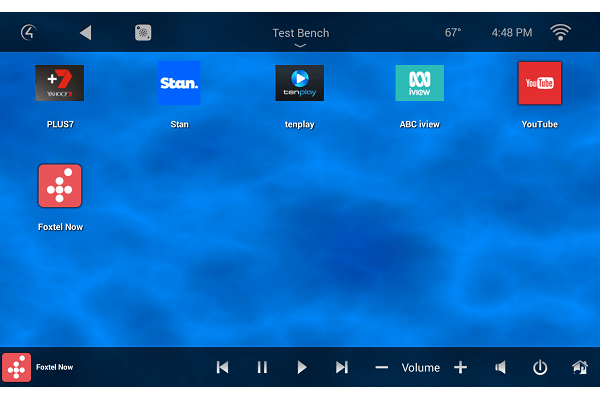The height and width of the screenshot is (400, 600).
Task: Decrease volume with the minus button
Action: point(382,367)
